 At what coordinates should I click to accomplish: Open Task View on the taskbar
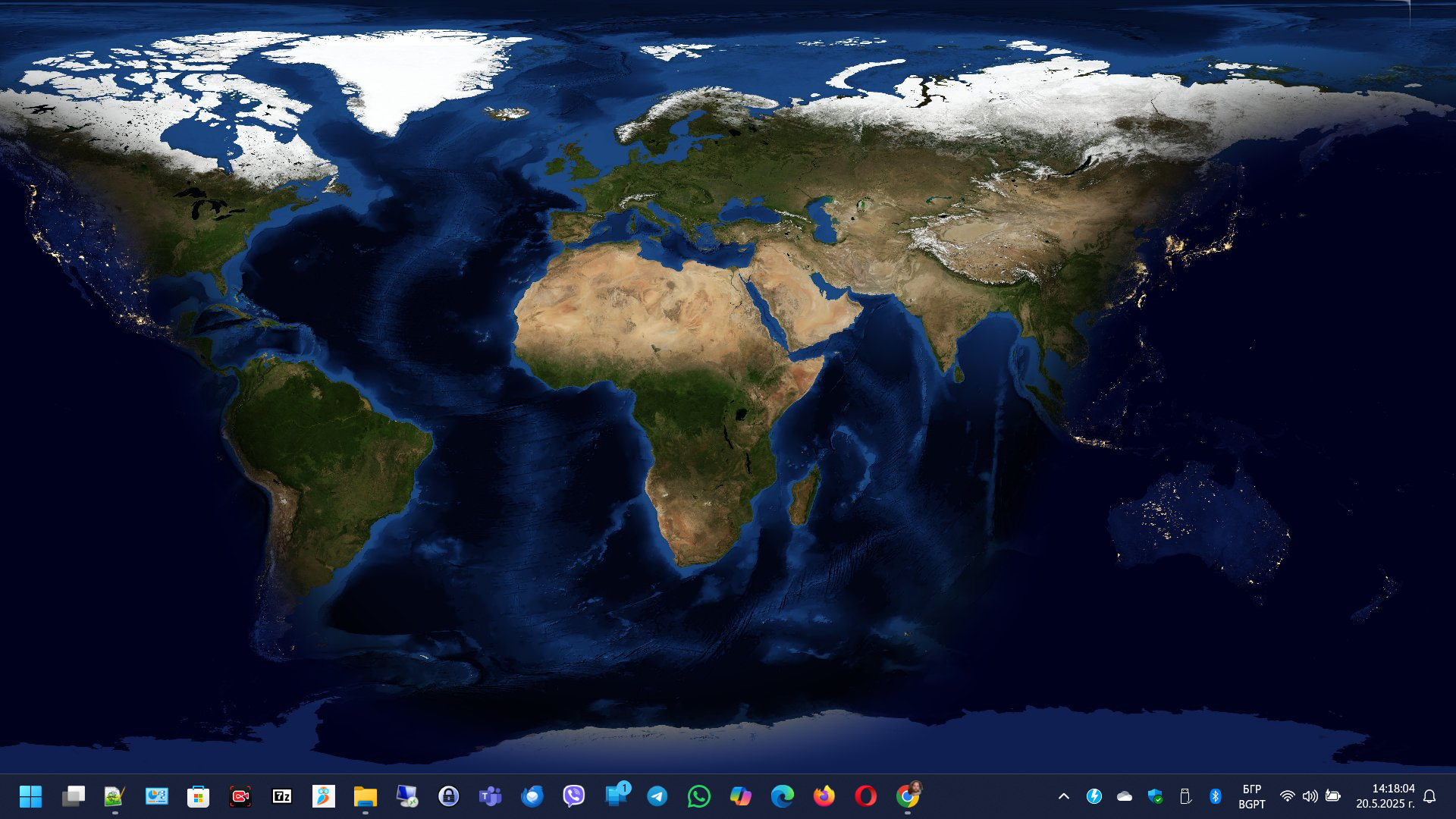(73, 796)
